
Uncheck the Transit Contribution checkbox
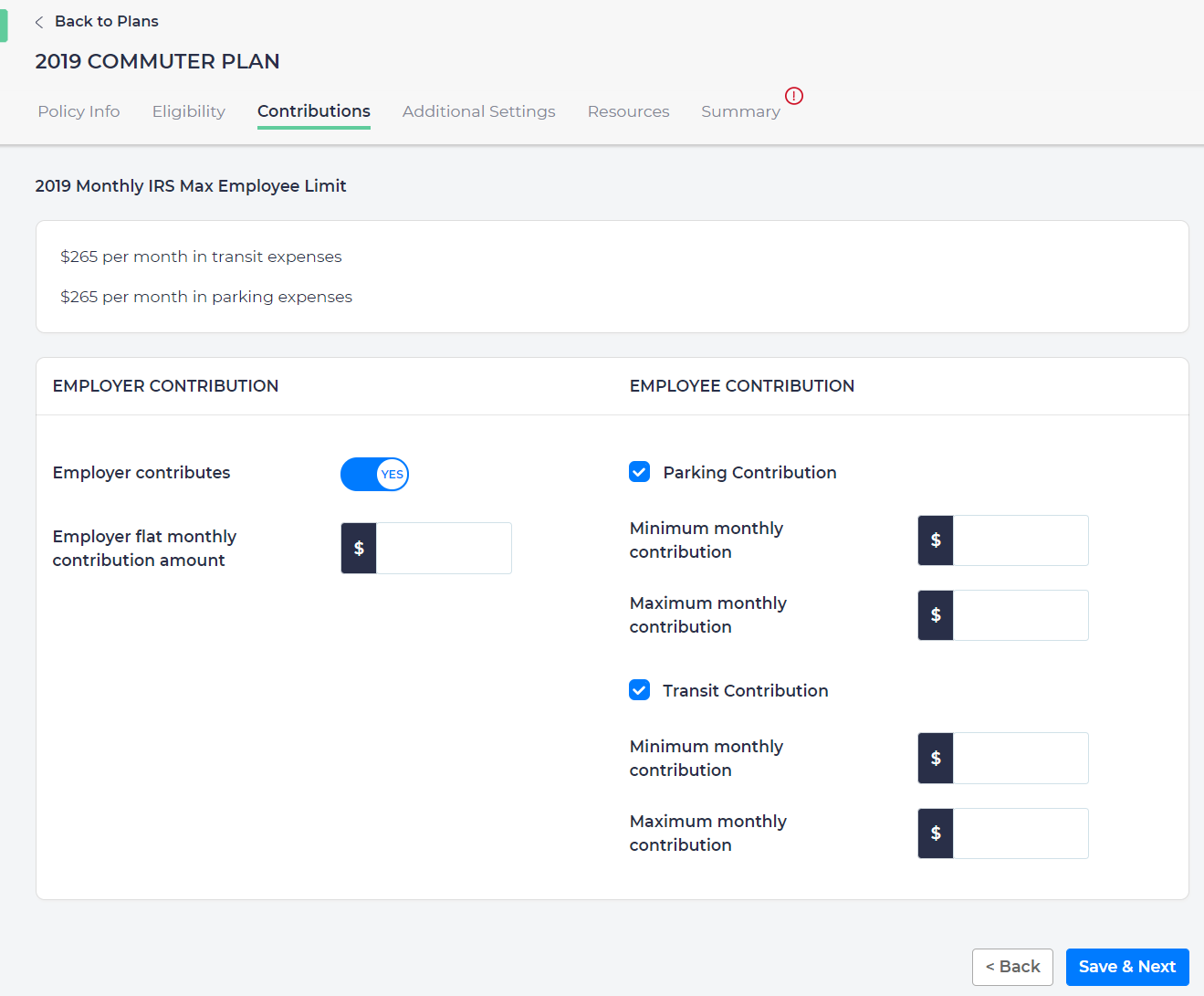639,690
